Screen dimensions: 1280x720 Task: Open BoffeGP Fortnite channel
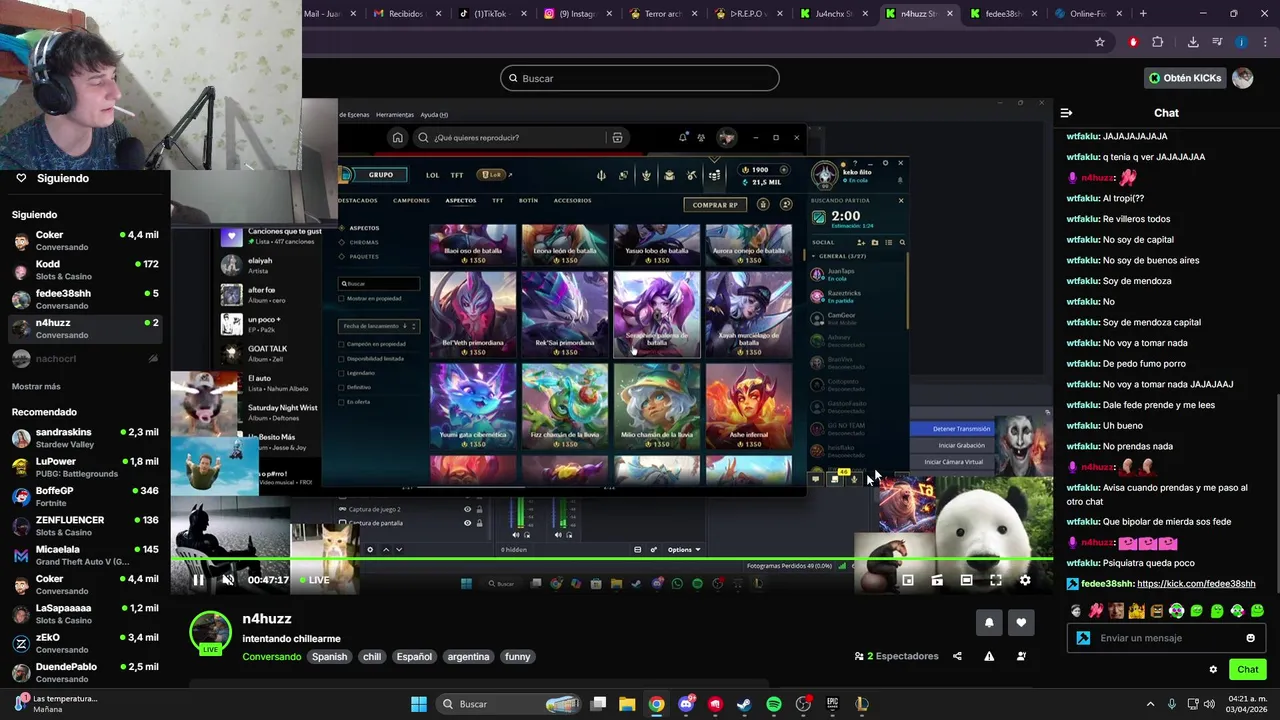(85, 496)
